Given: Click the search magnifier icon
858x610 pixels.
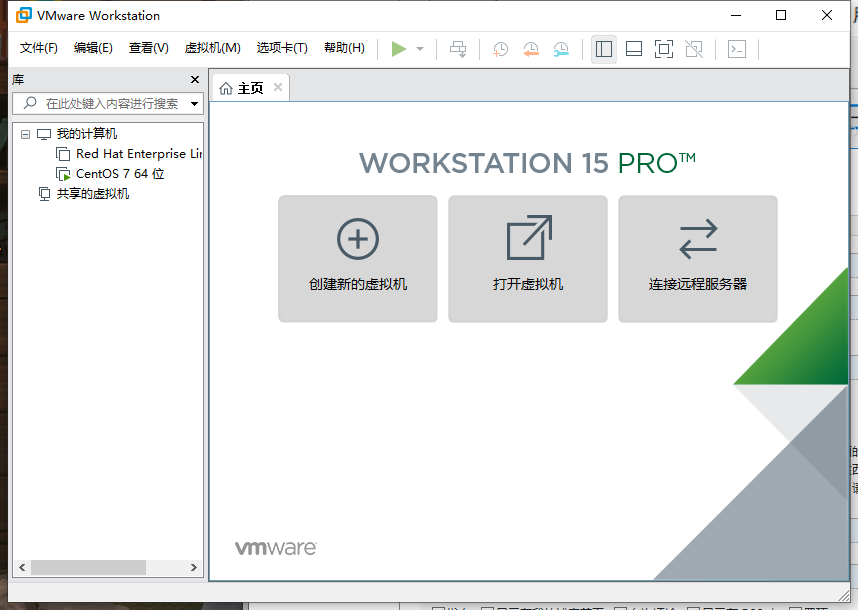Looking at the screenshot, I should click(30, 103).
